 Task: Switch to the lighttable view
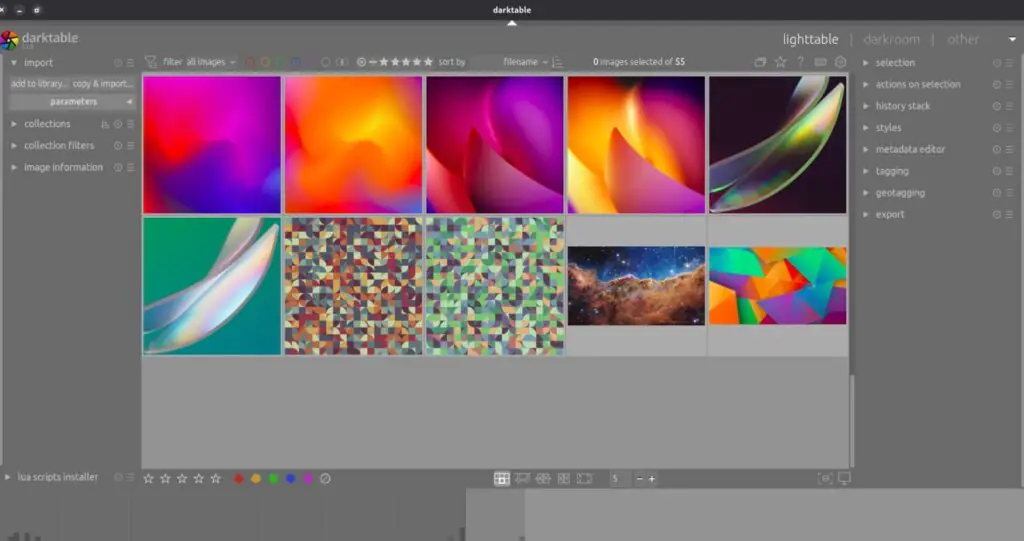pos(810,39)
